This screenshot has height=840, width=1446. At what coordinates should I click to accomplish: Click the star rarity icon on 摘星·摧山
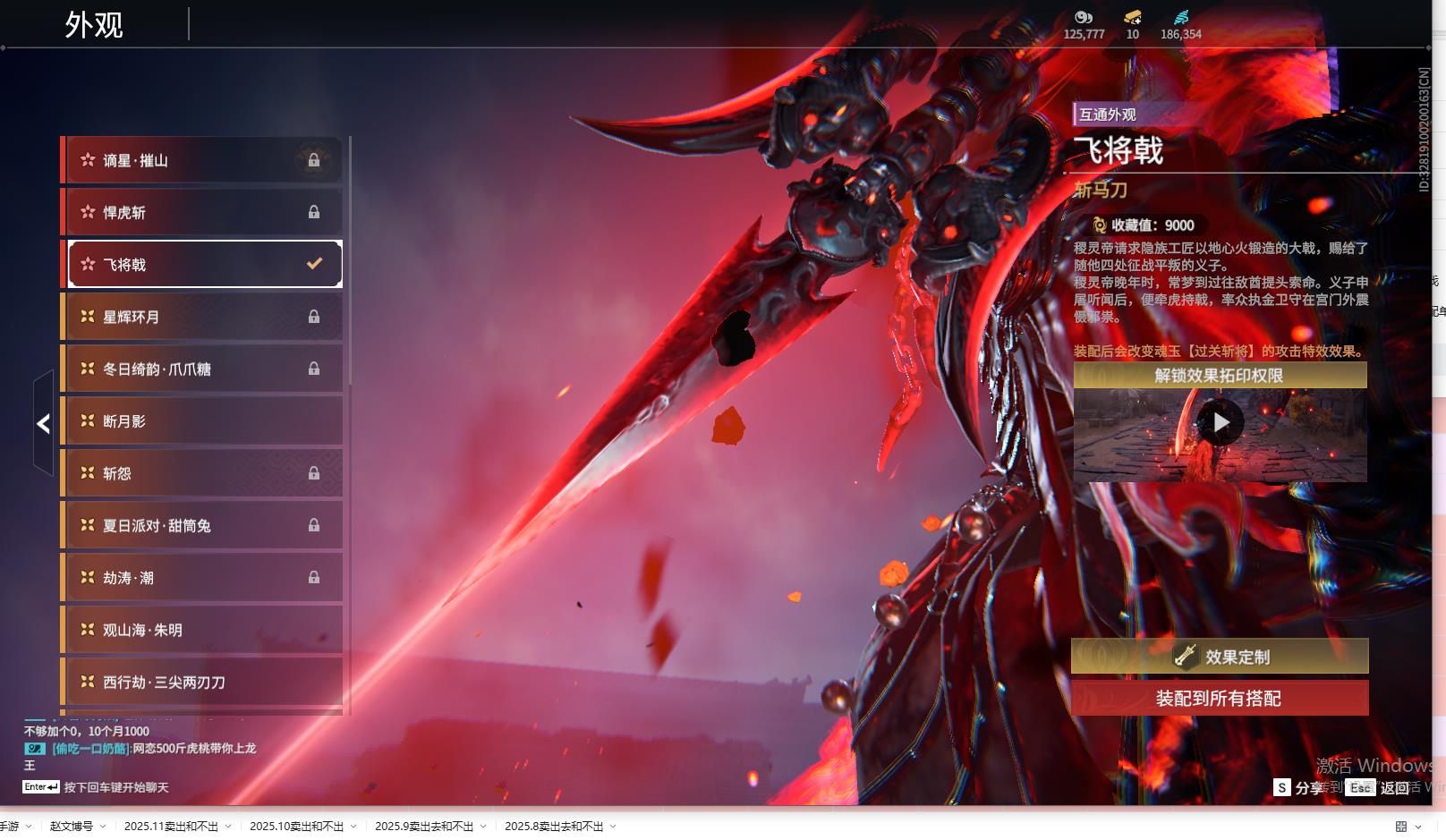(x=88, y=160)
